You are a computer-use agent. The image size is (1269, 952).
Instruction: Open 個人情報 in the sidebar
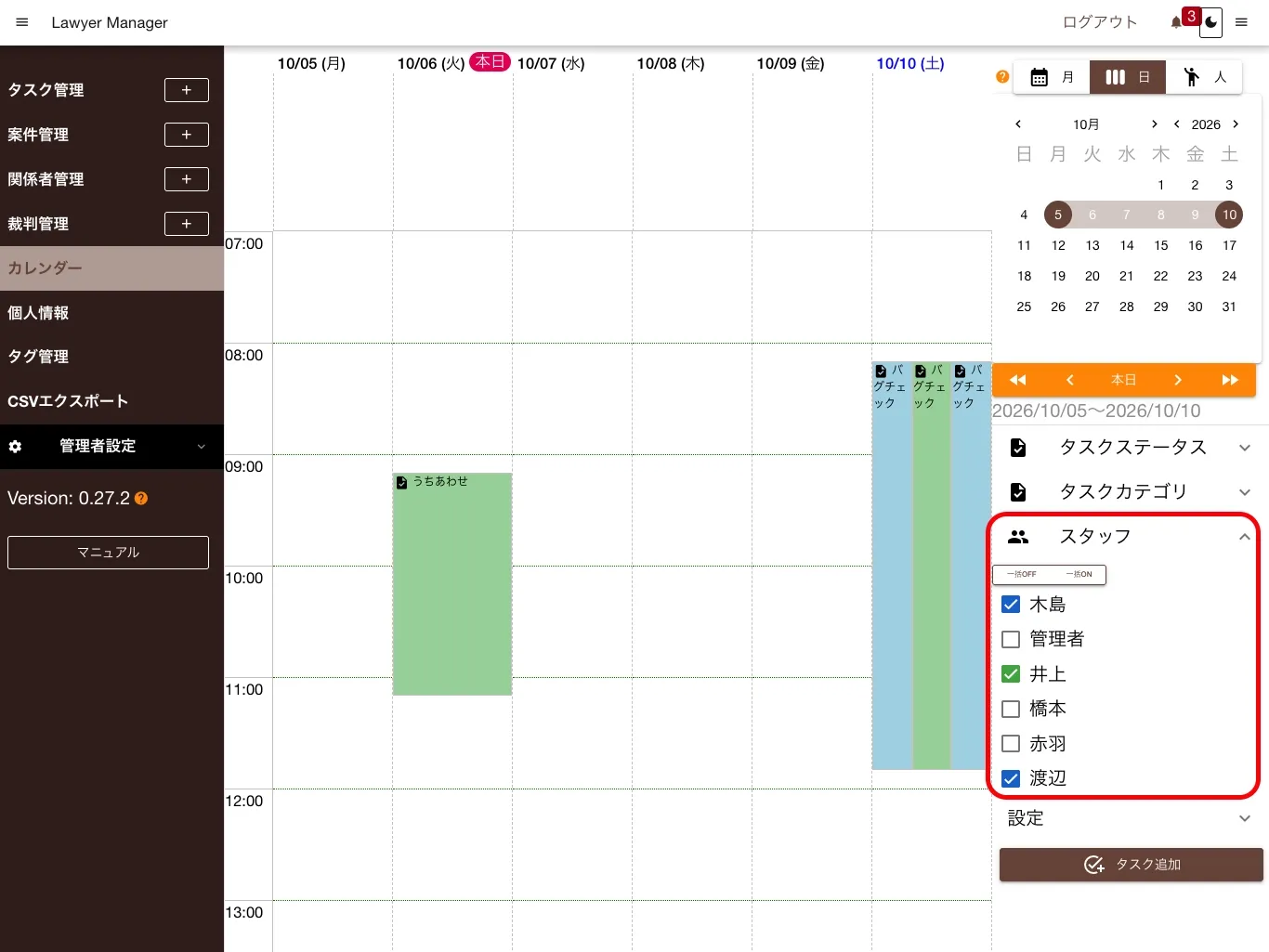point(111,313)
